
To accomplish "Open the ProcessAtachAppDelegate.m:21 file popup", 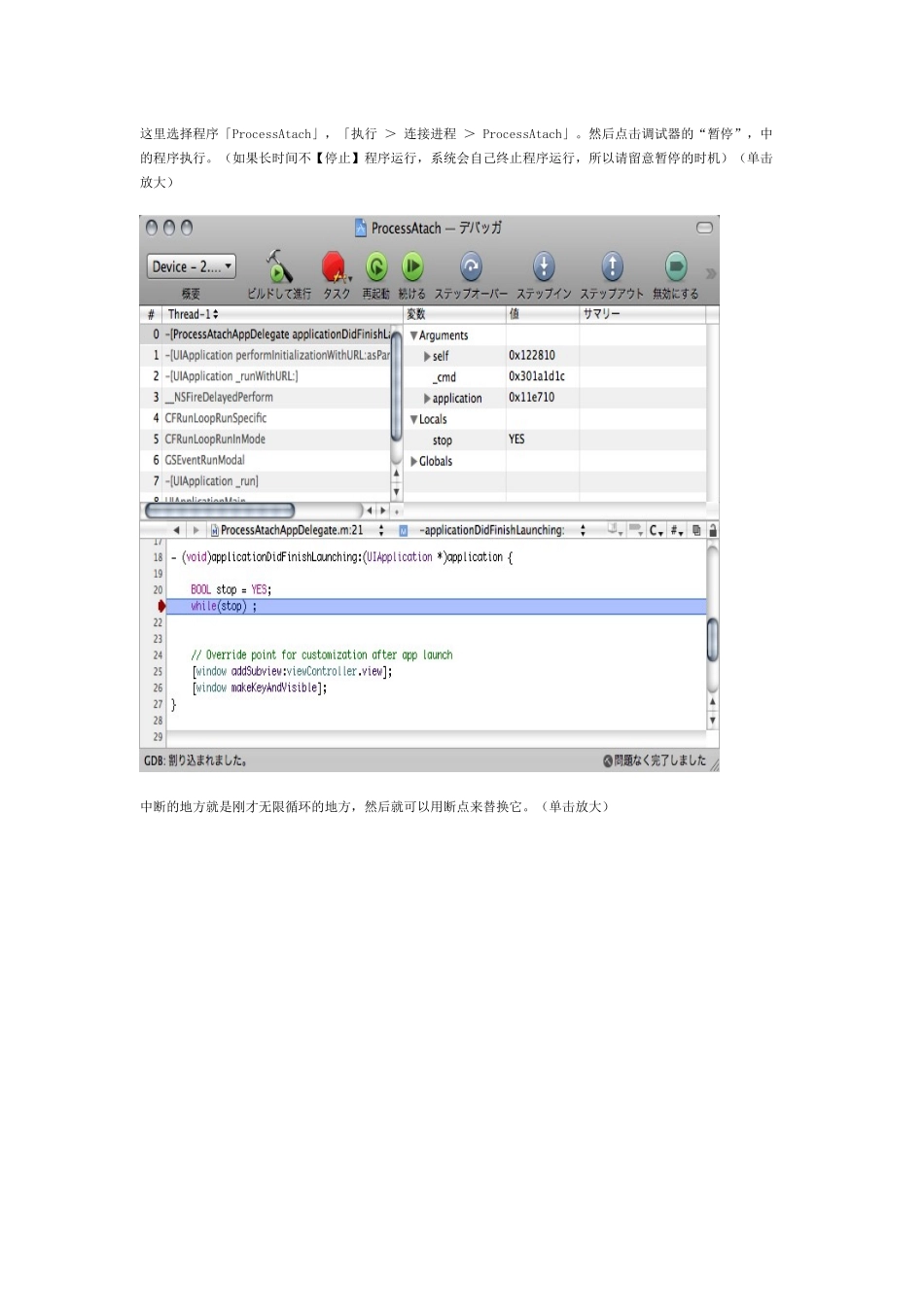I will (x=297, y=531).
